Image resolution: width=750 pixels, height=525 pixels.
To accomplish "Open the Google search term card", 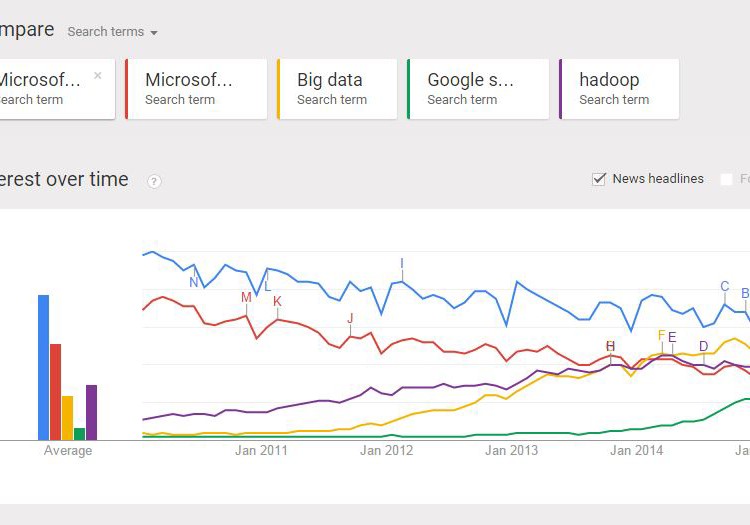I will pos(477,89).
